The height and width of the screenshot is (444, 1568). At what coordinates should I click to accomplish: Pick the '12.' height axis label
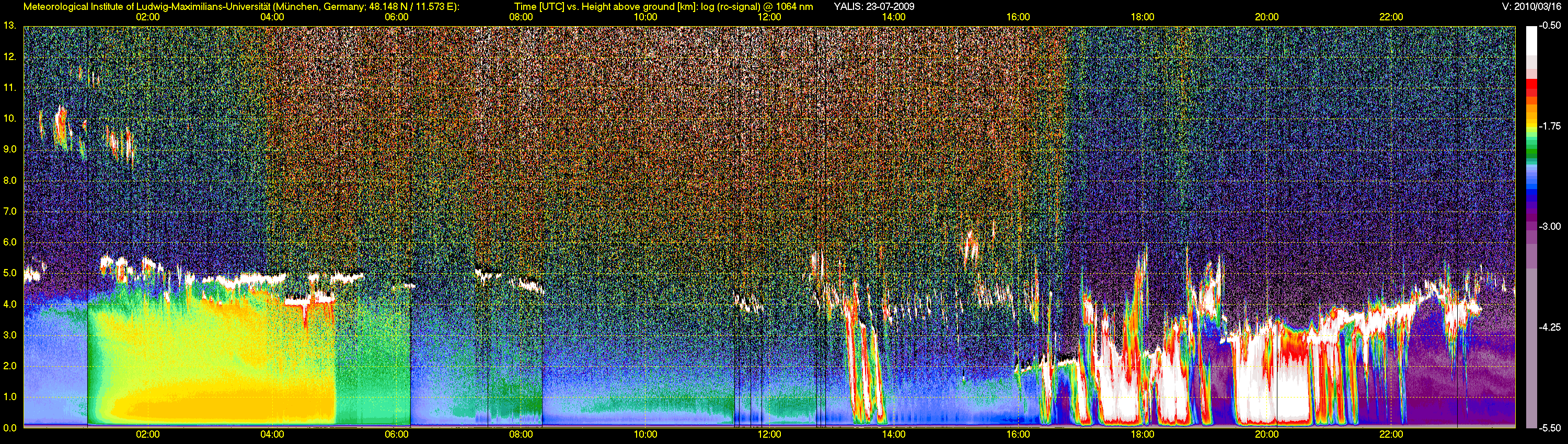[10, 56]
